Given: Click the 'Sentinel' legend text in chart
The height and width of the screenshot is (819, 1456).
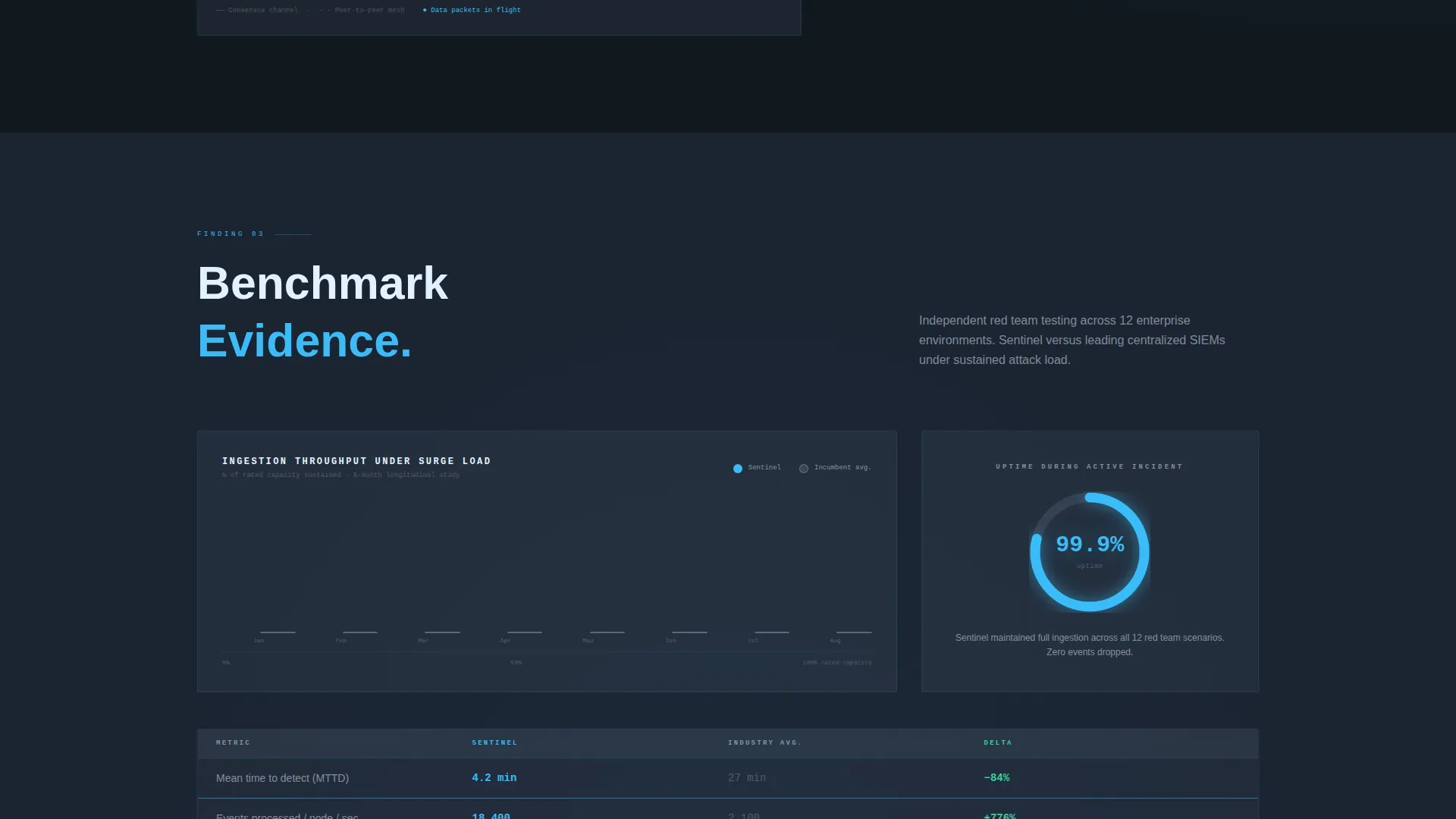Looking at the screenshot, I should pyautogui.click(x=764, y=467).
